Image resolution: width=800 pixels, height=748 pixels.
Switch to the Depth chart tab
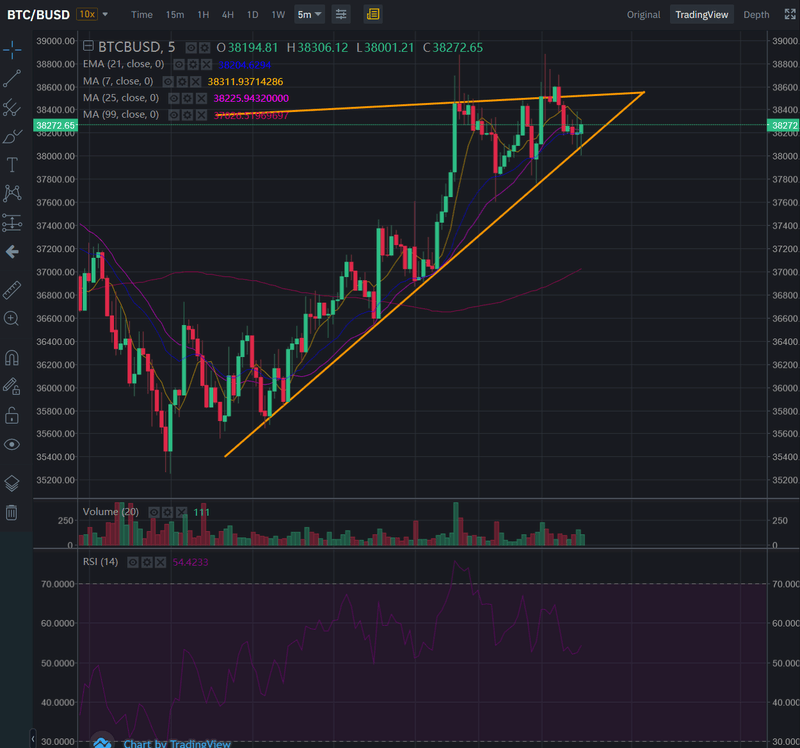(756, 15)
